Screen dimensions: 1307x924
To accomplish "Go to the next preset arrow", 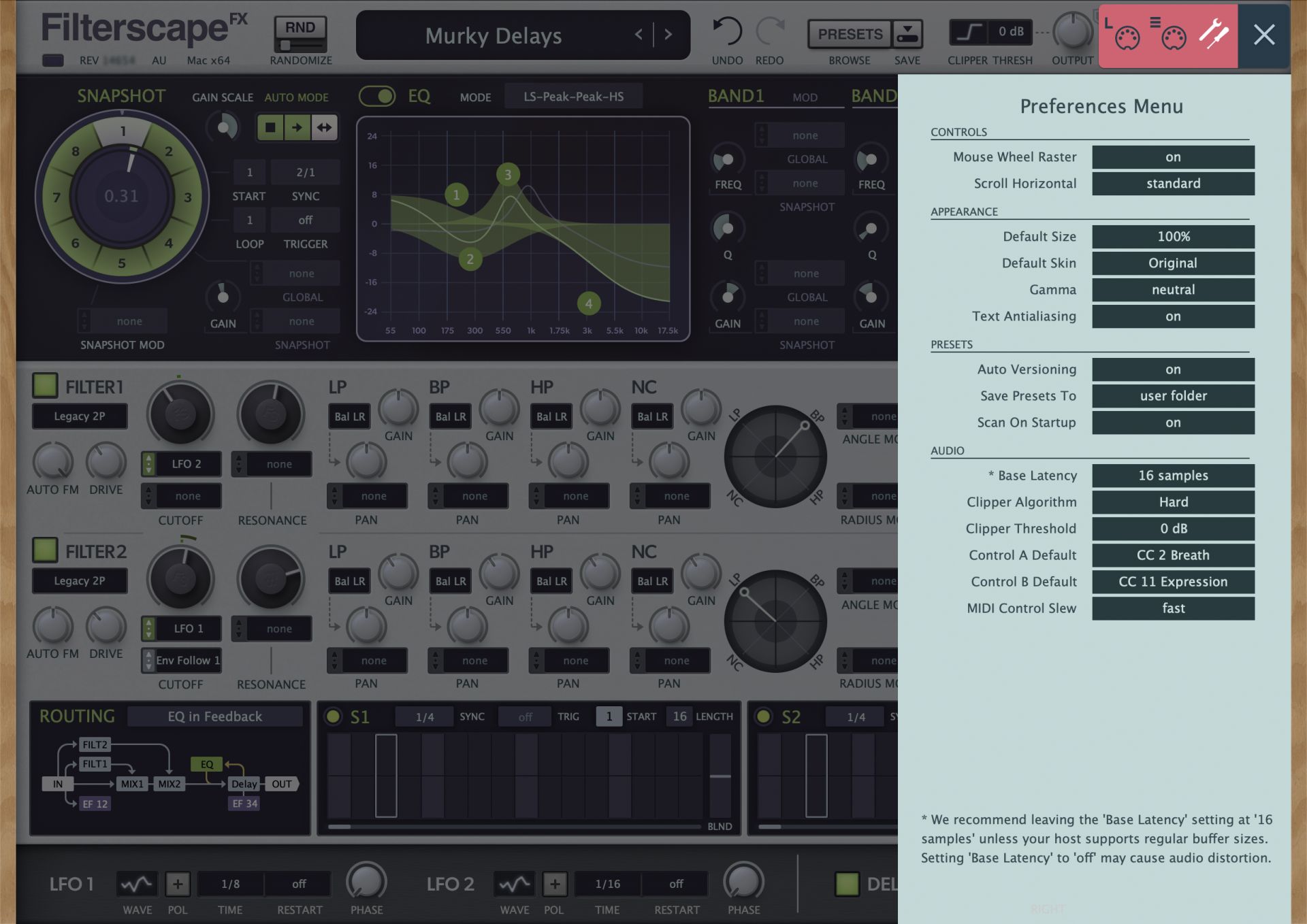I will 668,35.
